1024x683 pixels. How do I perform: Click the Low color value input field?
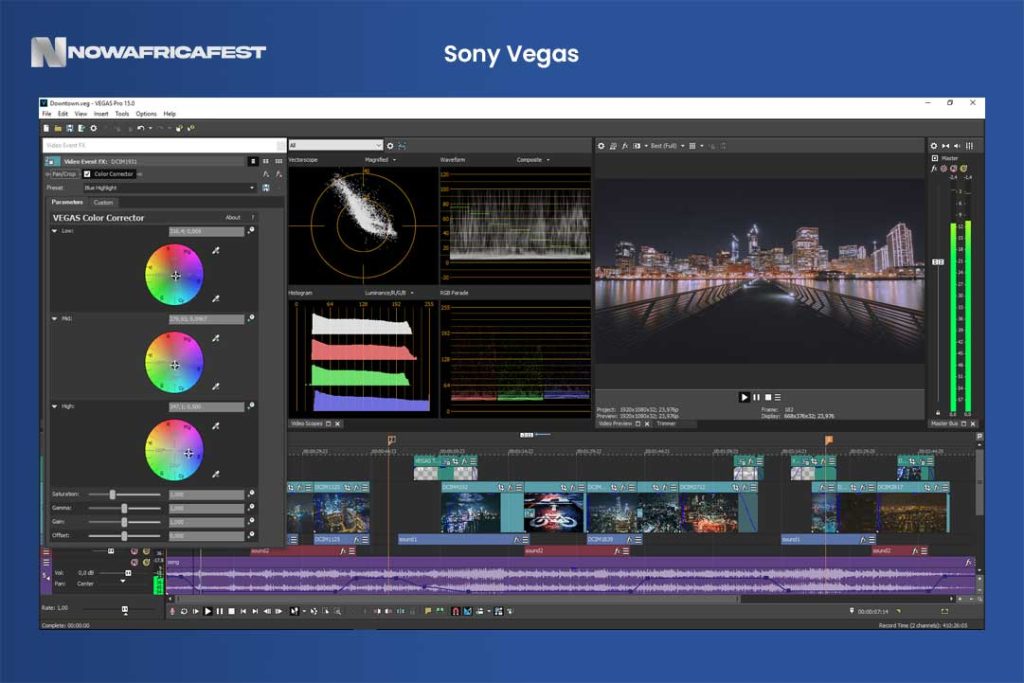tap(206, 231)
